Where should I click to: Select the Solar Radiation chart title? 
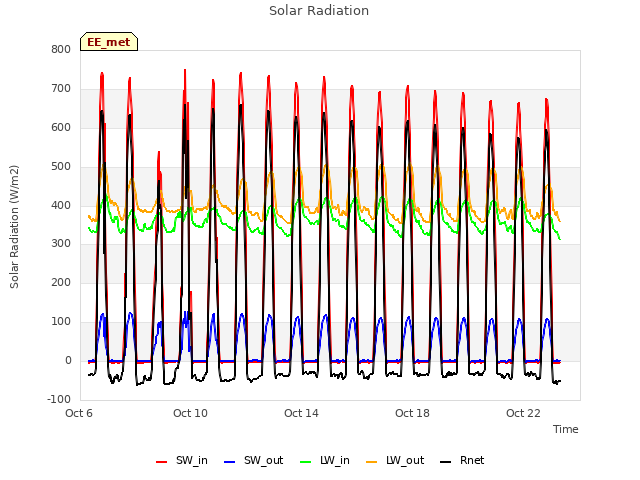click(x=319, y=11)
